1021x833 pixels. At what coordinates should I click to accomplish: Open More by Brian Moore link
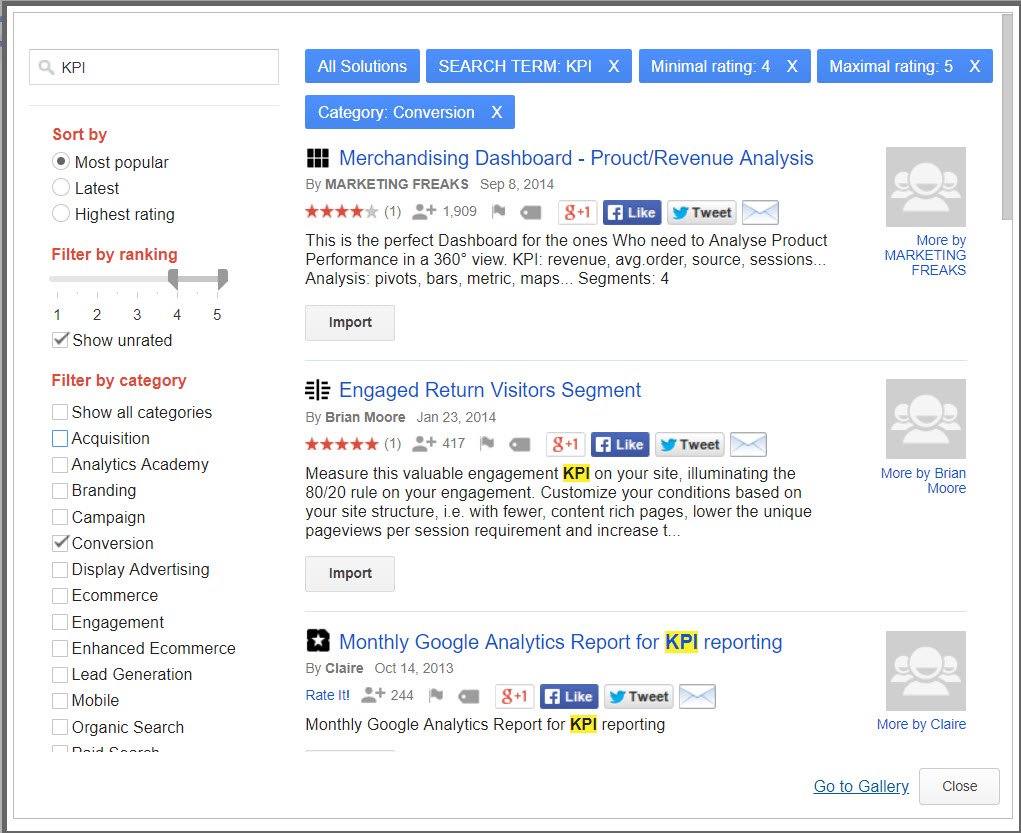coord(923,481)
